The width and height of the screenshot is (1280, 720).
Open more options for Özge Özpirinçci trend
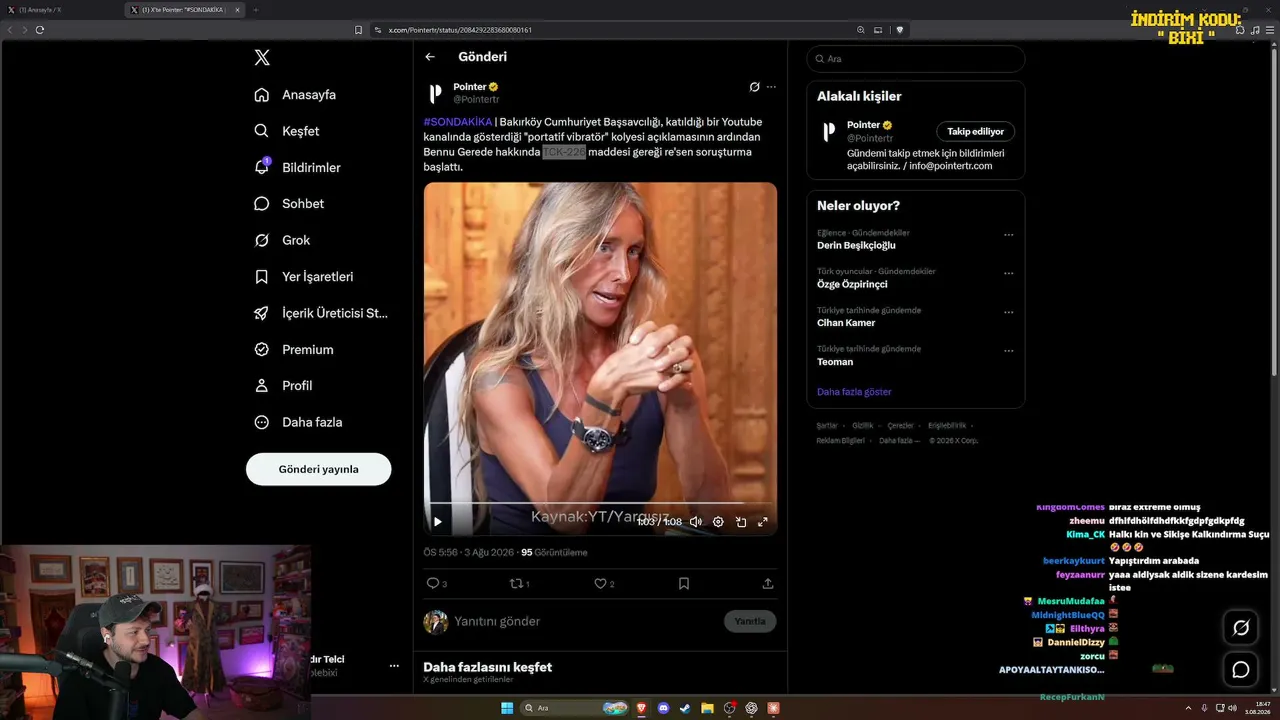click(1008, 273)
